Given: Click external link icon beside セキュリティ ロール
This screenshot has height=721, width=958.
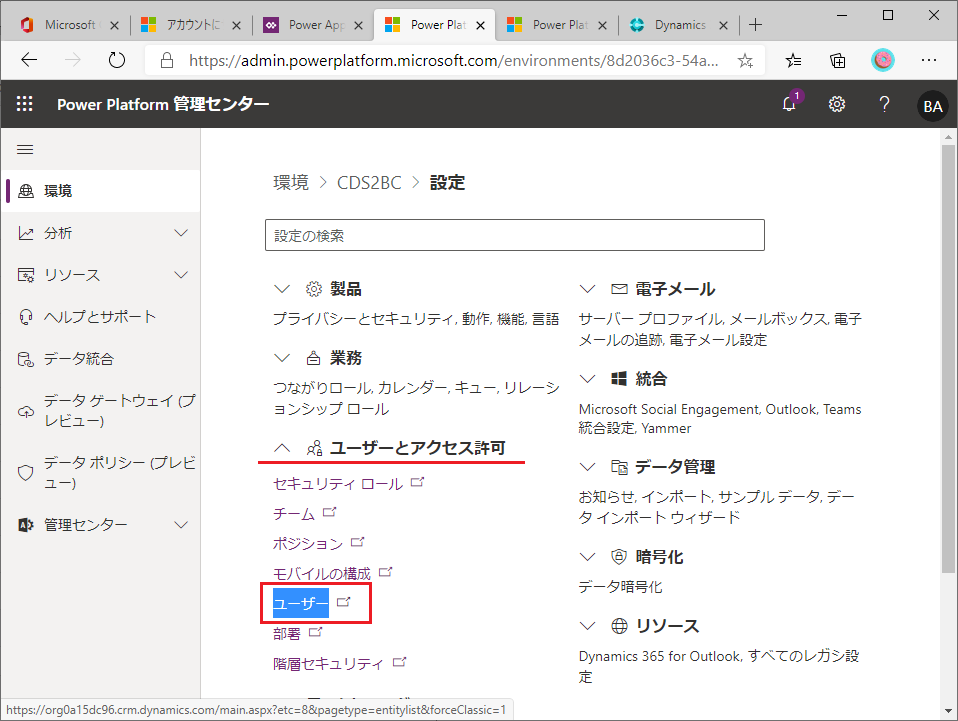Looking at the screenshot, I should point(417,482).
